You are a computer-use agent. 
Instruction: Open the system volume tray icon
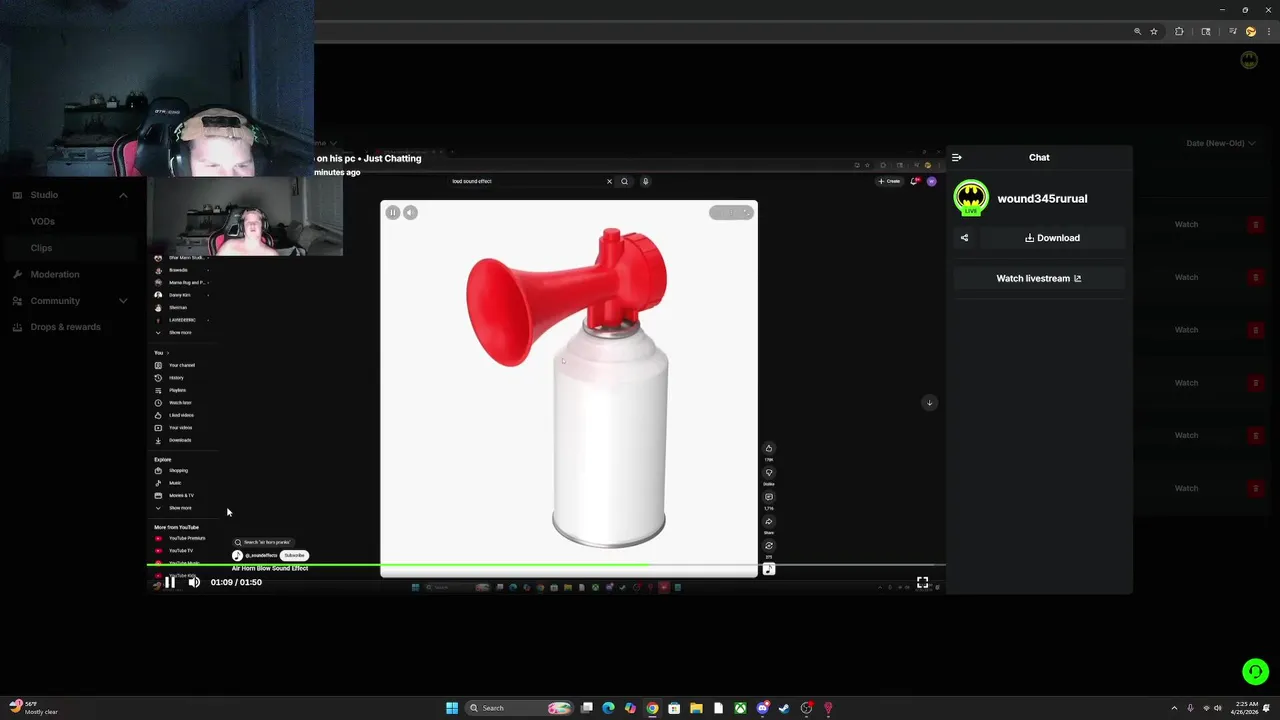pyautogui.click(x=1217, y=708)
